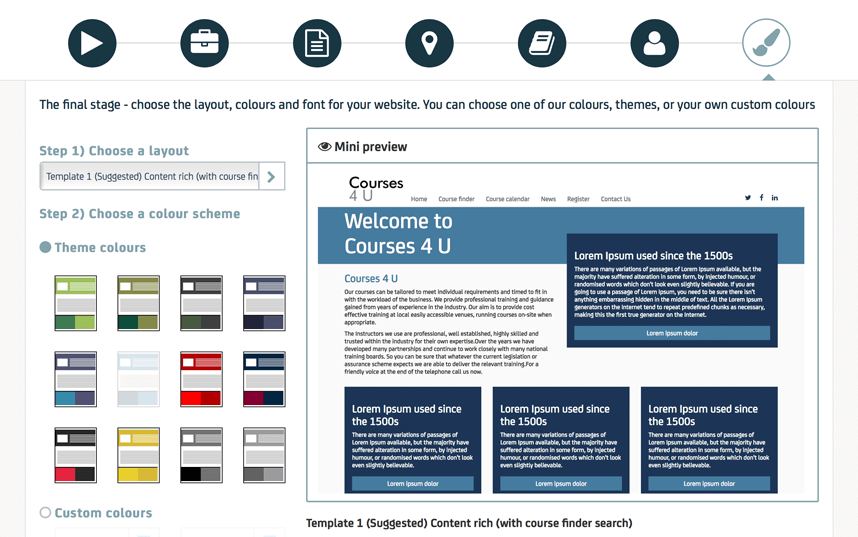Image resolution: width=858 pixels, height=537 pixels.
Task: Click the user profile step icon
Action: coord(654,44)
